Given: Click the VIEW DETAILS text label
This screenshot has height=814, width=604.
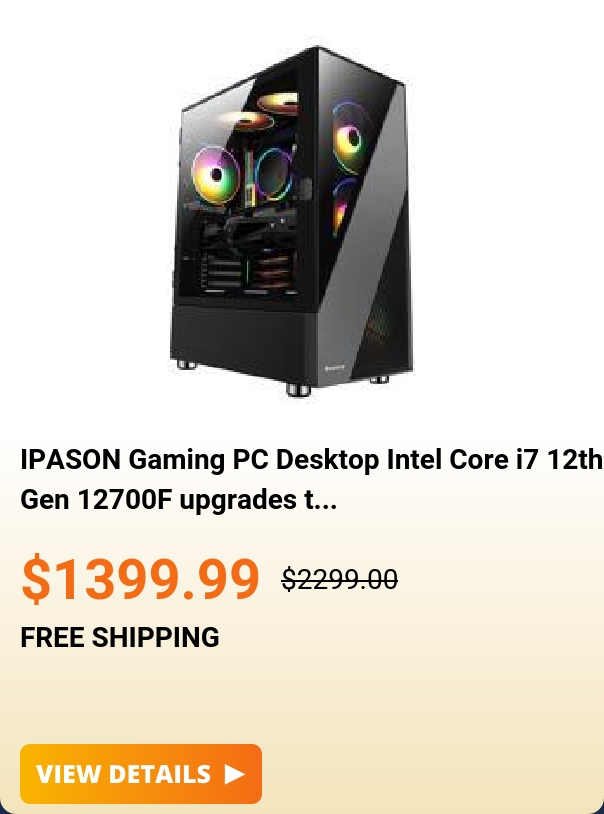Looking at the screenshot, I should click(x=124, y=774).
